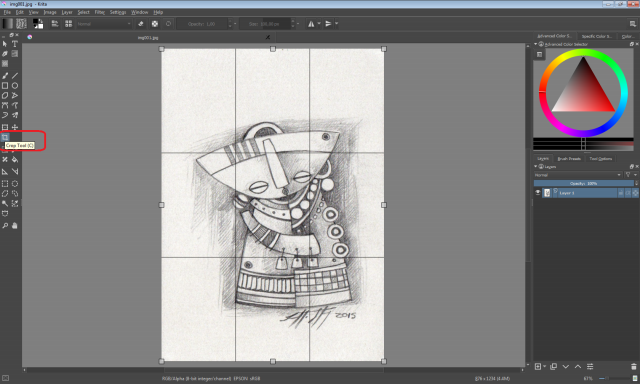The width and height of the screenshot is (640, 384).
Task: Duplicate the layer in Layers panel
Action: tap(553, 366)
